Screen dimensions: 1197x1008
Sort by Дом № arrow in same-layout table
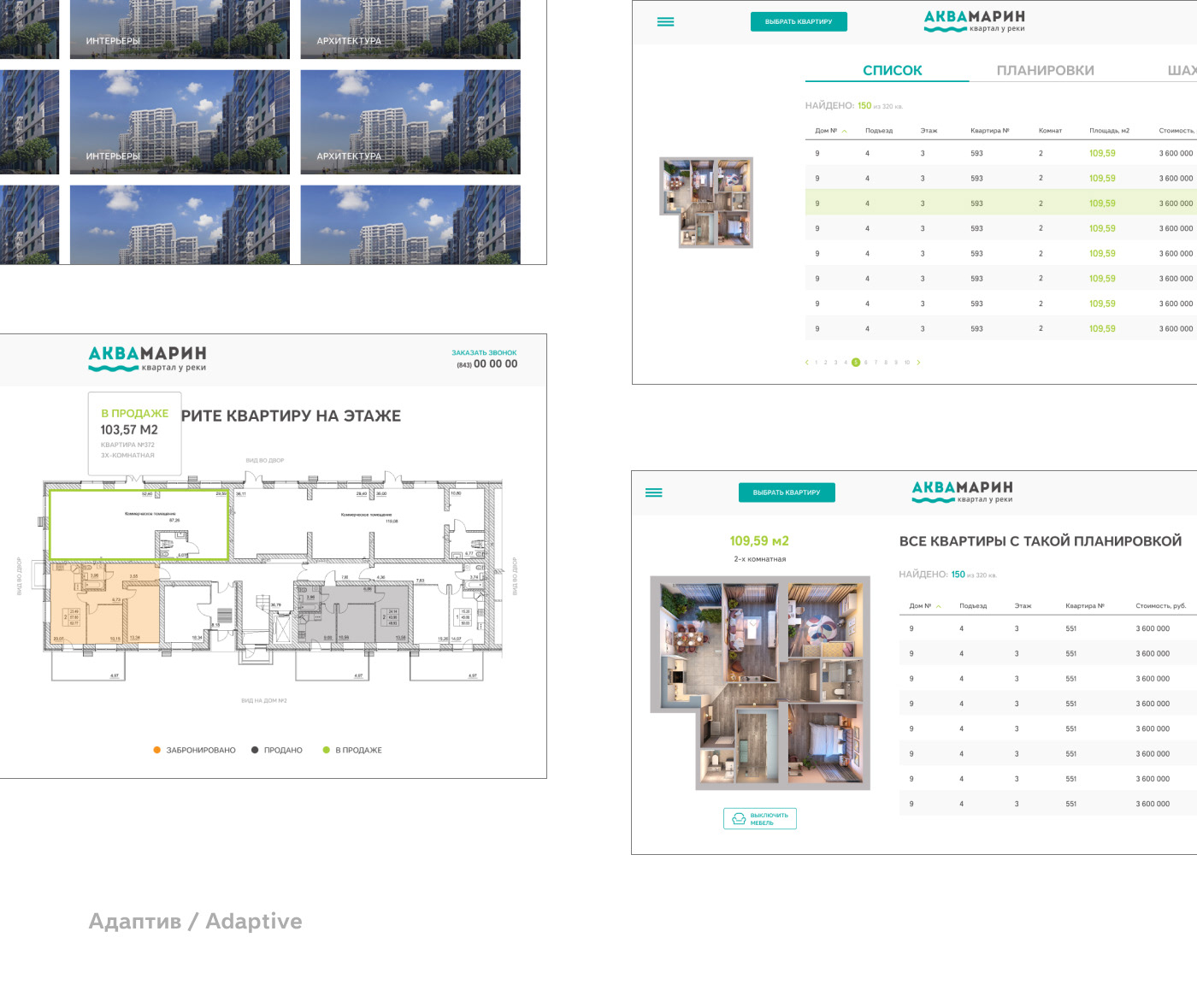tap(939, 607)
